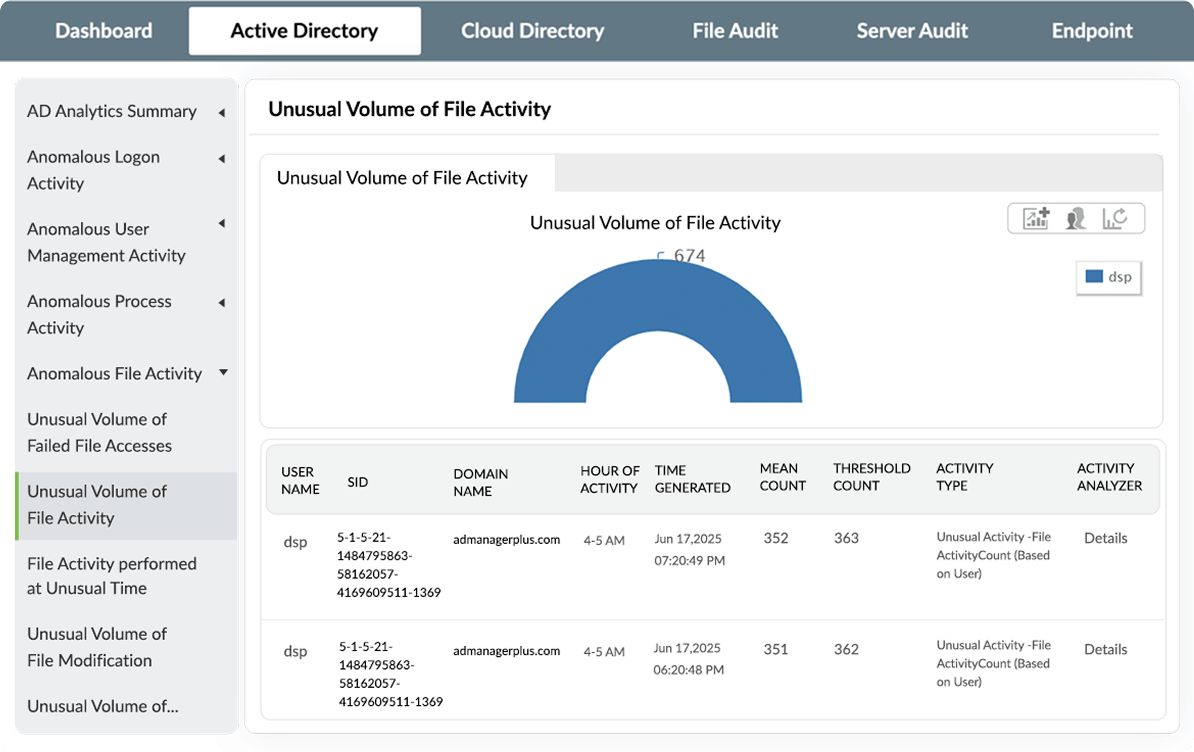Select Unusual Volume of Failed File Accesses
1194x752 pixels.
(99, 432)
